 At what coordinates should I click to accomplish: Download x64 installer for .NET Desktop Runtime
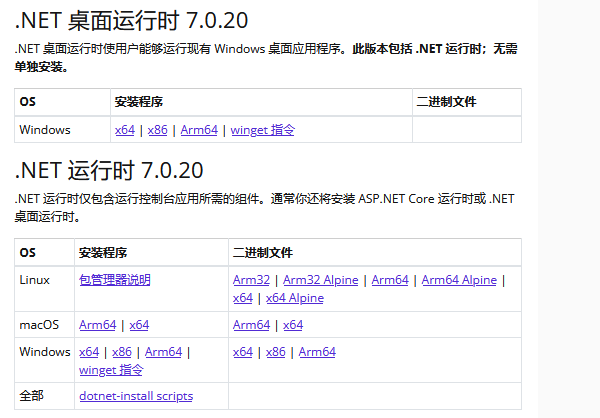[124, 130]
